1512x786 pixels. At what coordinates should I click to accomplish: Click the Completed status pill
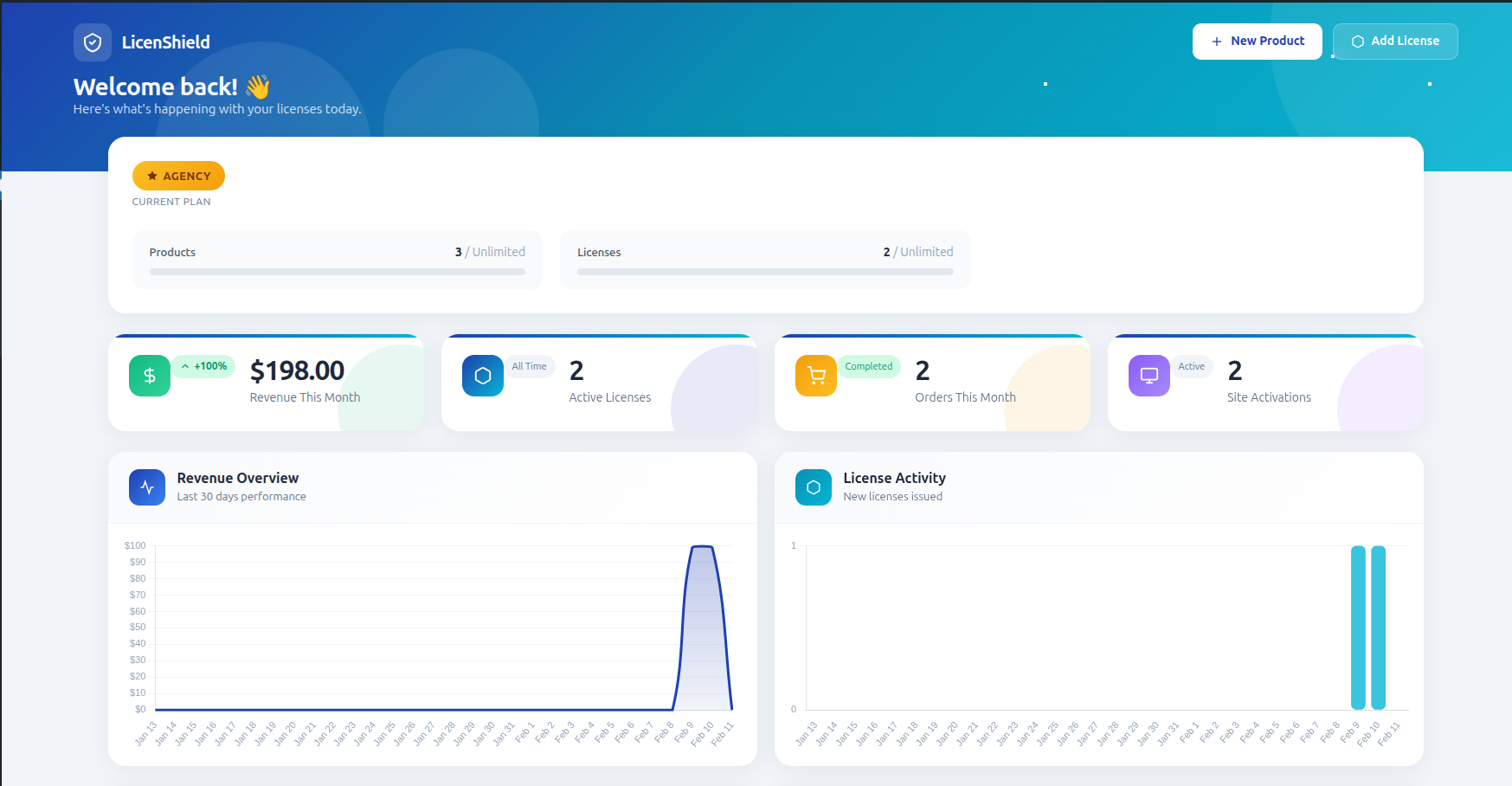click(869, 366)
